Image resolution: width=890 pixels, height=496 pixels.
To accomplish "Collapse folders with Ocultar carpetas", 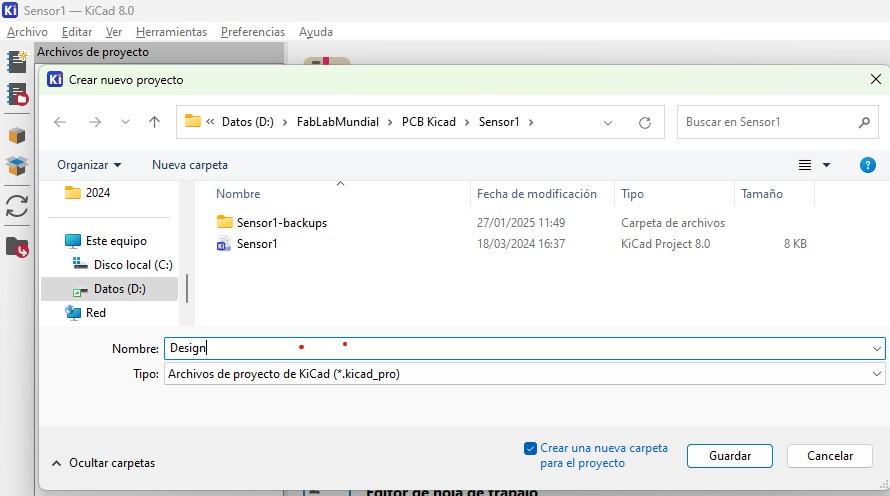I will [103, 463].
